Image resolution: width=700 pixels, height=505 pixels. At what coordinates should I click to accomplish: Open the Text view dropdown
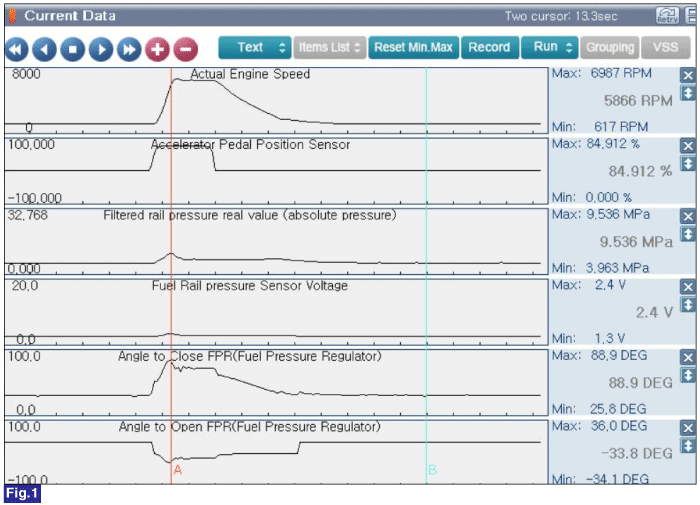pos(255,47)
